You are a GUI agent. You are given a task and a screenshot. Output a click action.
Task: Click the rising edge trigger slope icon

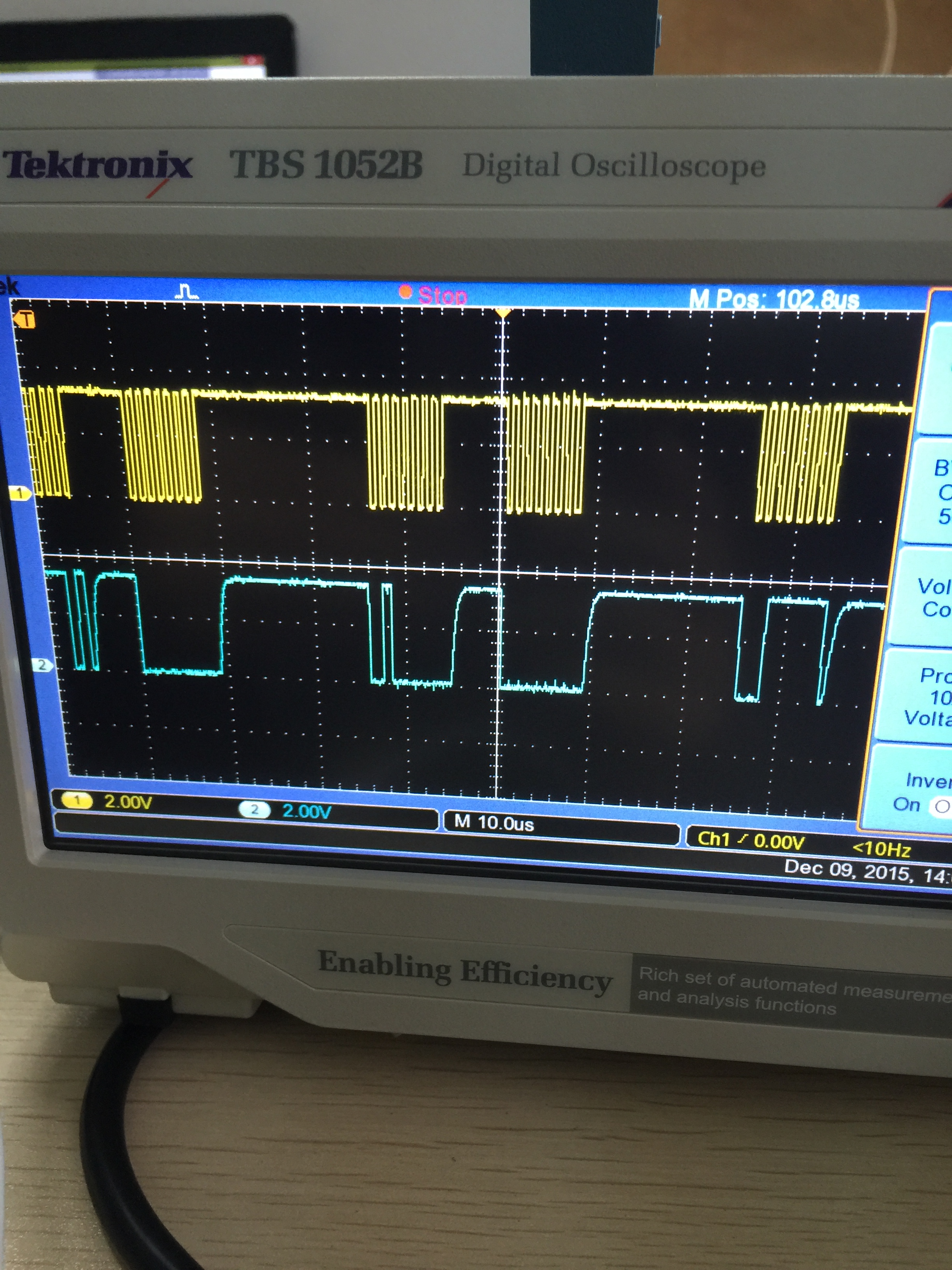point(743,839)
